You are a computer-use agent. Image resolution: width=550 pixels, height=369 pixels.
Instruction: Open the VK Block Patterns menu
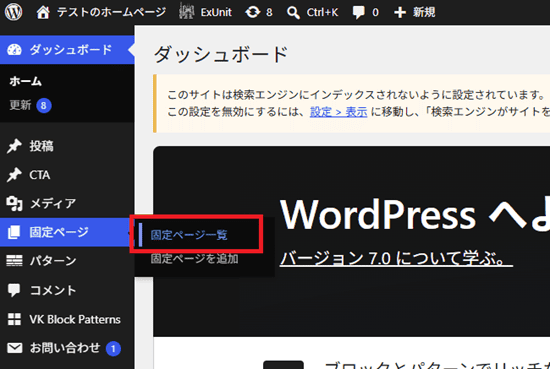coord(75,319)
